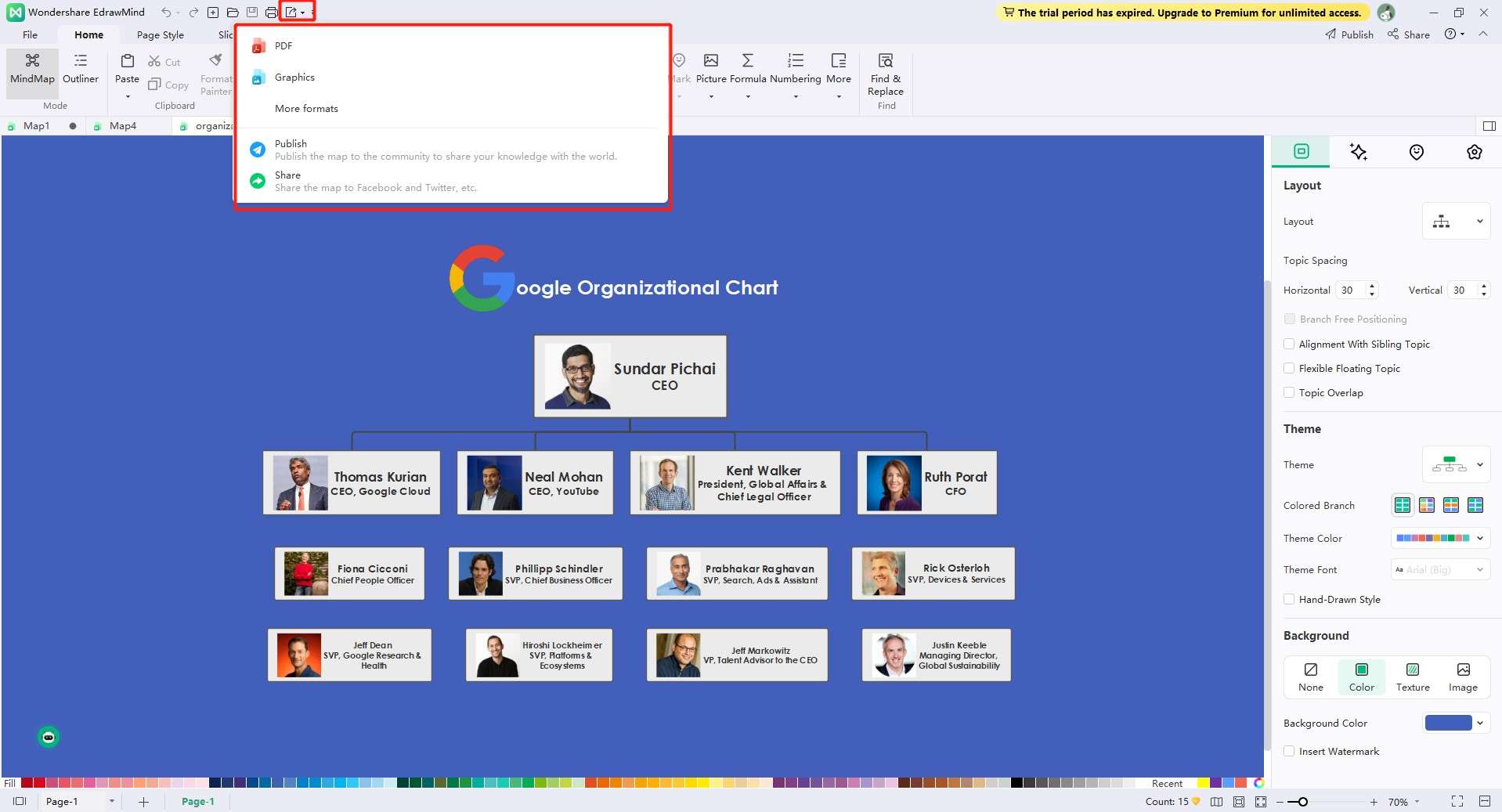This screenshot has width=1502, height=812.
Task: Click the Export icon in quick toolbar
Action: 291,13
